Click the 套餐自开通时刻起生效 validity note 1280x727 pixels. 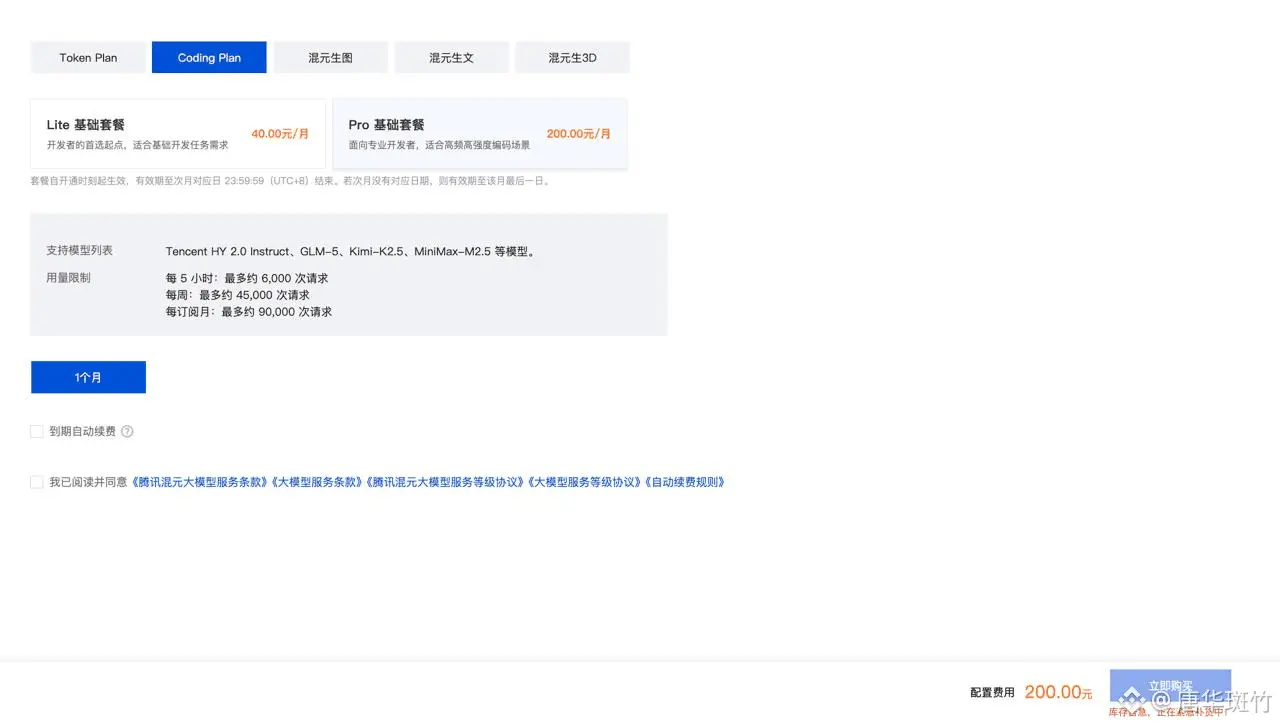coord(290,181)
